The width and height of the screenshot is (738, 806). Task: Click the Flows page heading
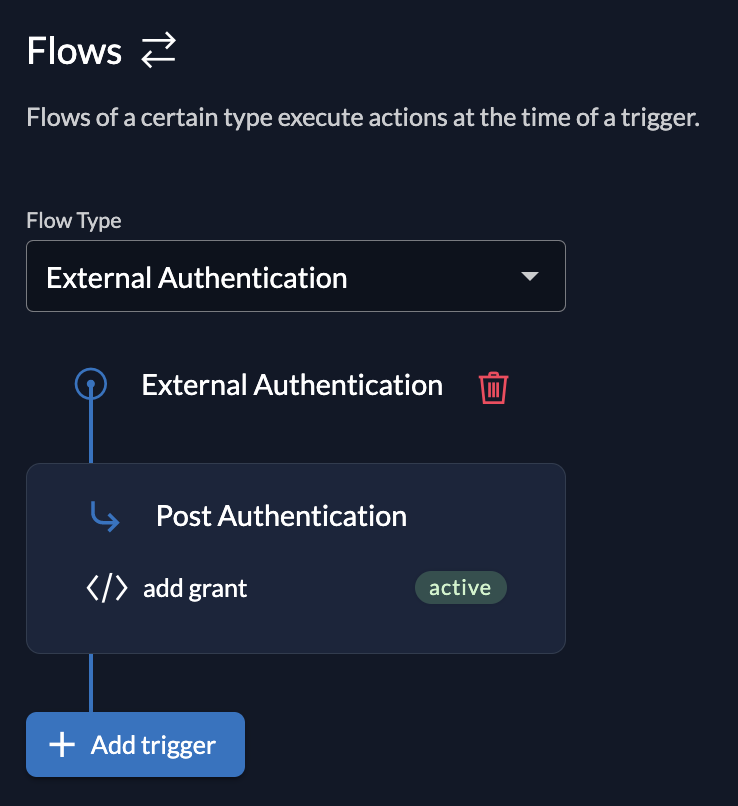(x=74, y=50)
